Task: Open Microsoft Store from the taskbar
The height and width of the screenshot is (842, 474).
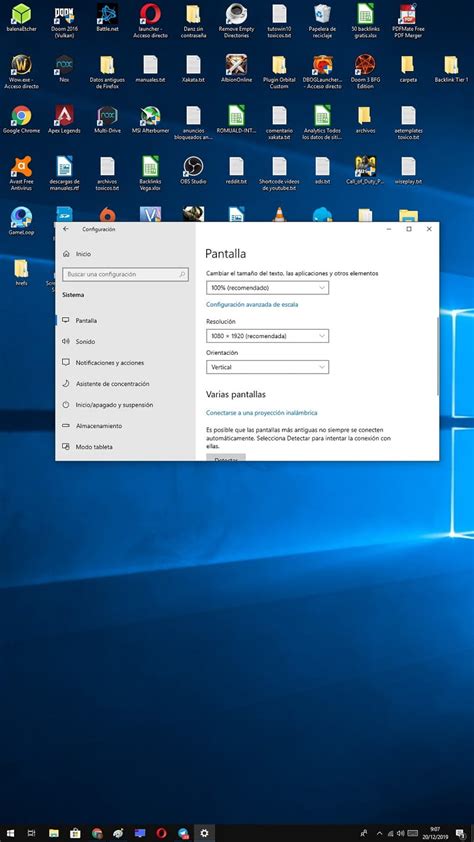Action: [75, 833]
